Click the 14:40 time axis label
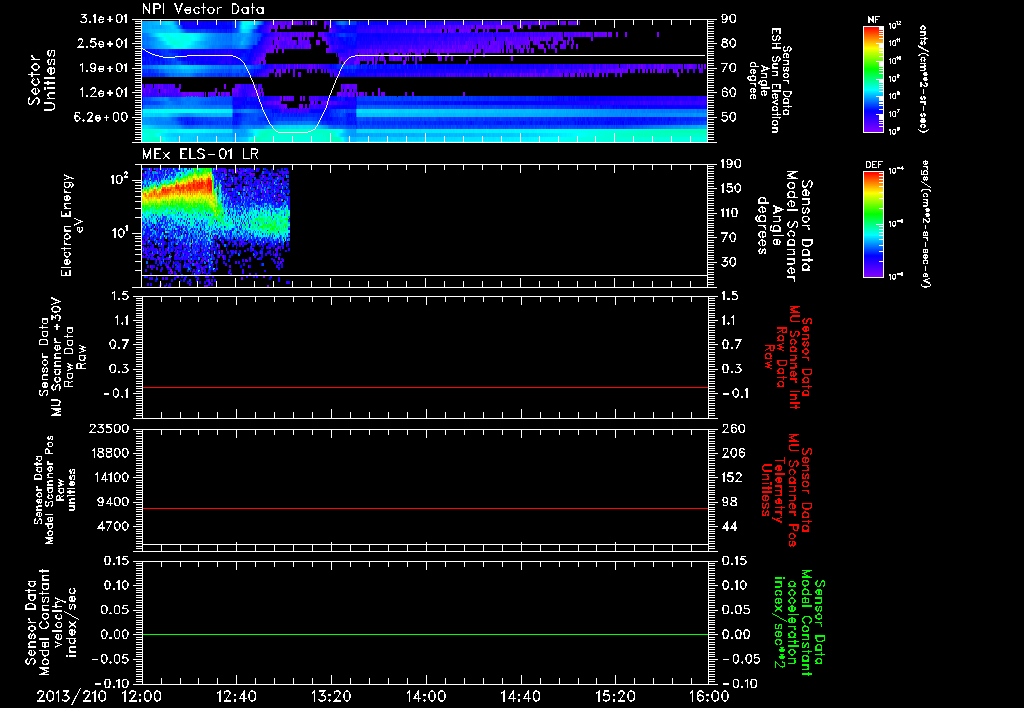This screenshot has width=1024, height=708. click(520, 696)
